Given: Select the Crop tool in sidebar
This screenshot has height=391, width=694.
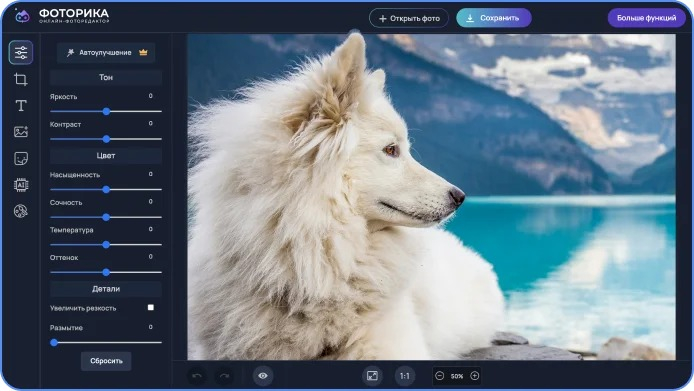Looking at the screenshot, I should tap(21, 79).
